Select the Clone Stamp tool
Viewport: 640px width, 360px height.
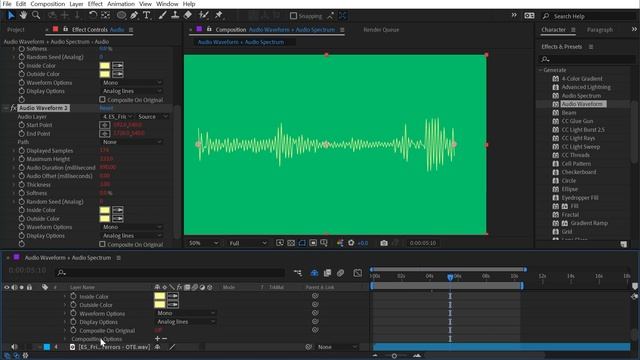(175, 16)
